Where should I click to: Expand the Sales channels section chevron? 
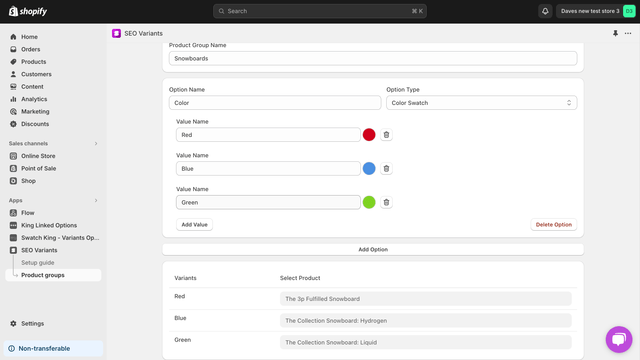coord(96,144)
